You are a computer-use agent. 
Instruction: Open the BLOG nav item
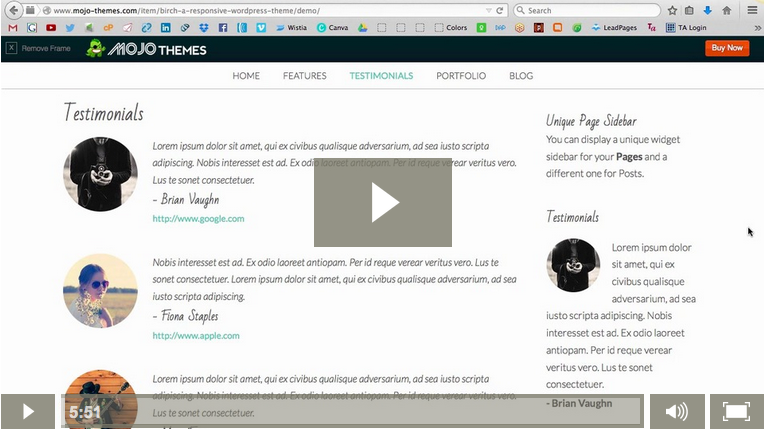point(521,76)
